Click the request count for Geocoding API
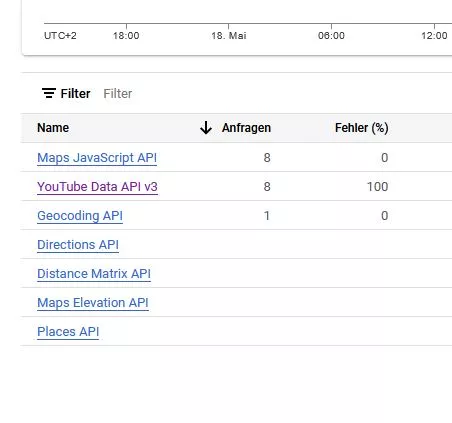The height and width of the screenshot is (423, 452). coord(267,216)
